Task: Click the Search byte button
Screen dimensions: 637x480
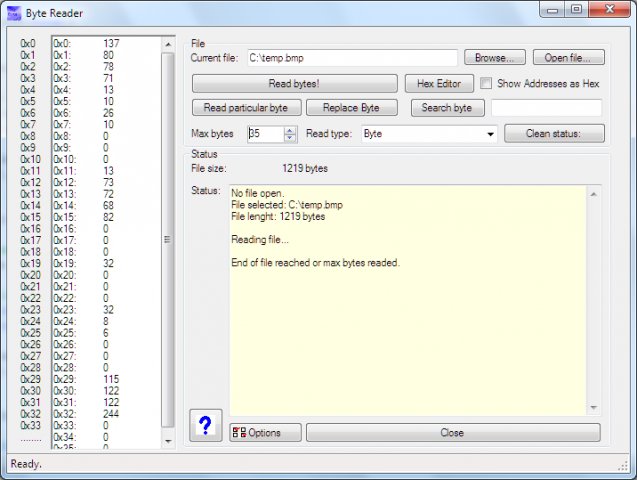Action: point(448,108)
